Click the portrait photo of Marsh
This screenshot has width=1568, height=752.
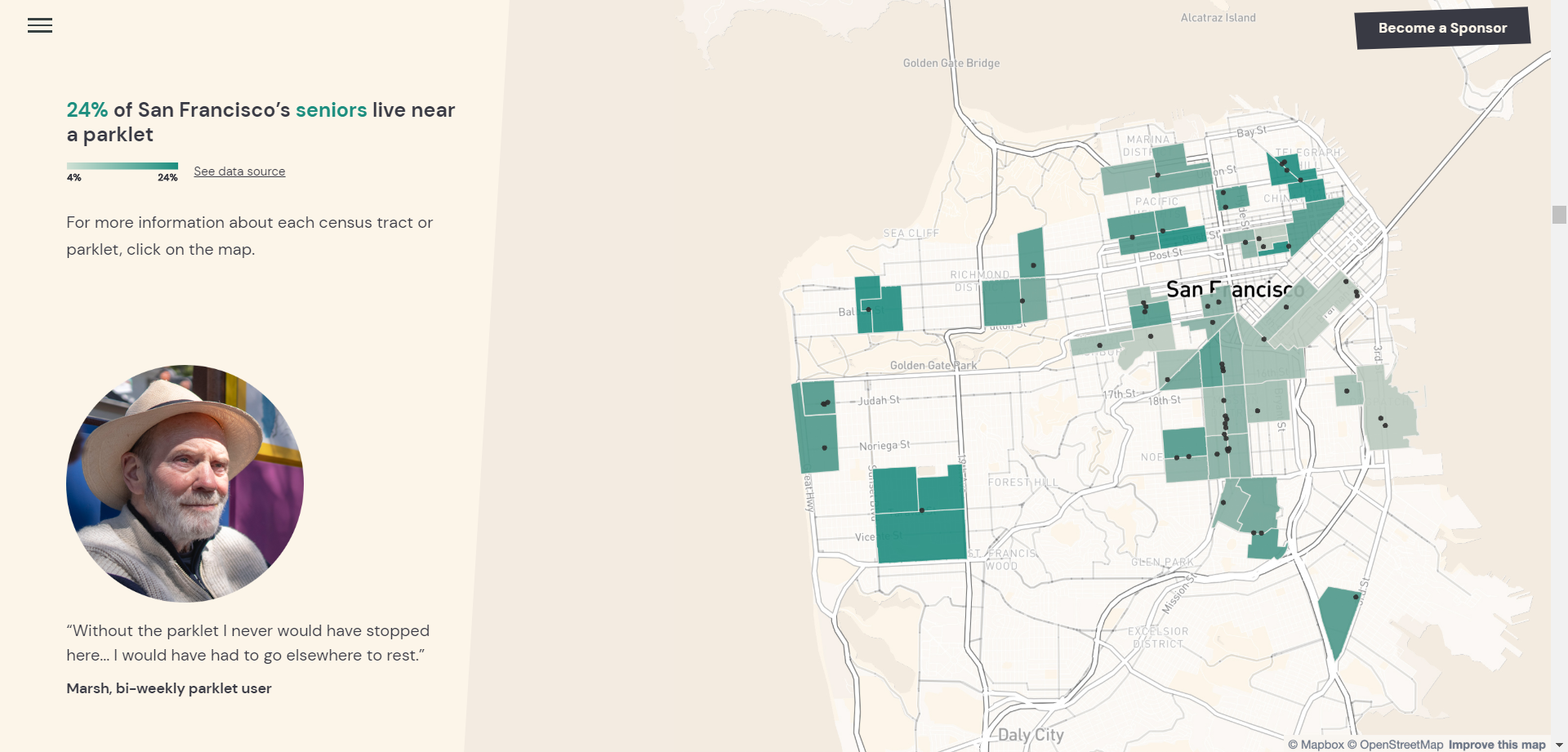tap(185, 483)
